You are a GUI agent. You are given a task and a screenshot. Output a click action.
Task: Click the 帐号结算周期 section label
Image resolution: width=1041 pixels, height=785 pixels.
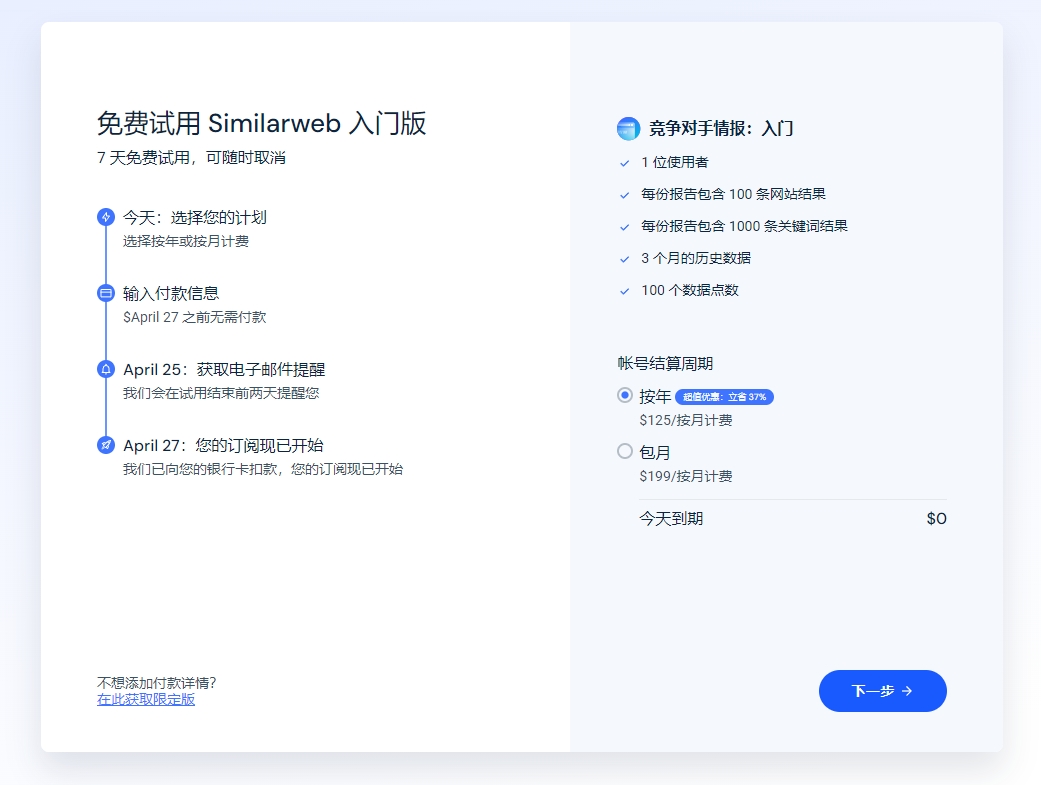[665, 363]
